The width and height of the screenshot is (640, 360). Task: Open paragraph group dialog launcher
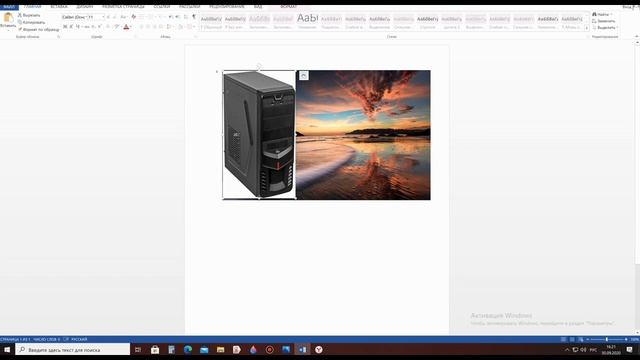pyautogui.click(x=196, y=37)
